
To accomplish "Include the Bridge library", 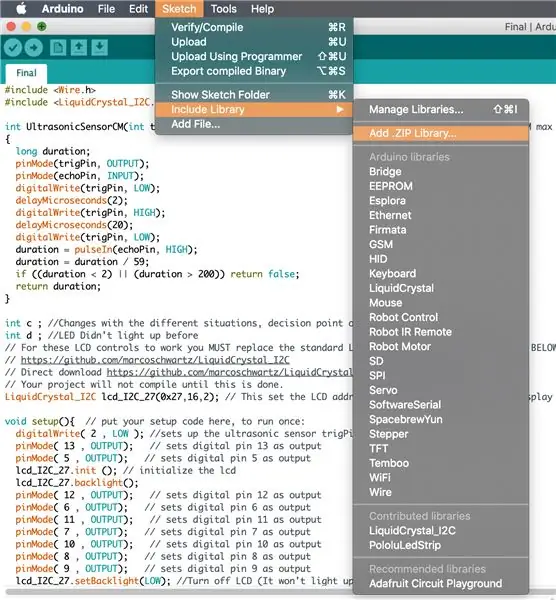I will pyautogui.click(x=441, y=171).
